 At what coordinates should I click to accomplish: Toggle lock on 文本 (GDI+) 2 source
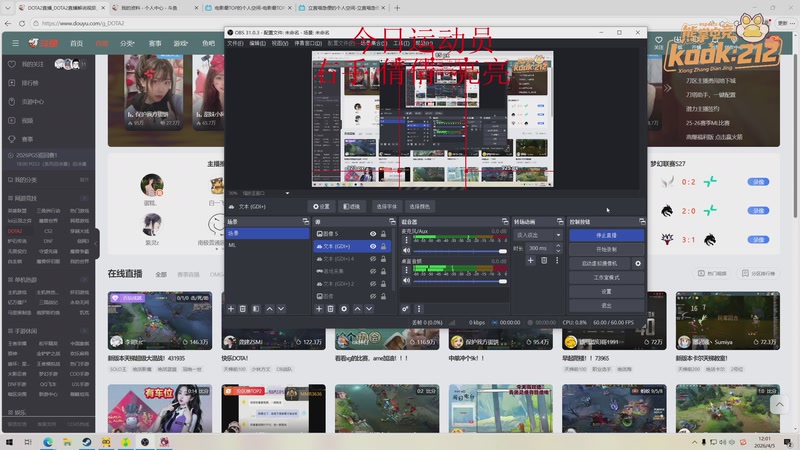[x=383, y=284]
